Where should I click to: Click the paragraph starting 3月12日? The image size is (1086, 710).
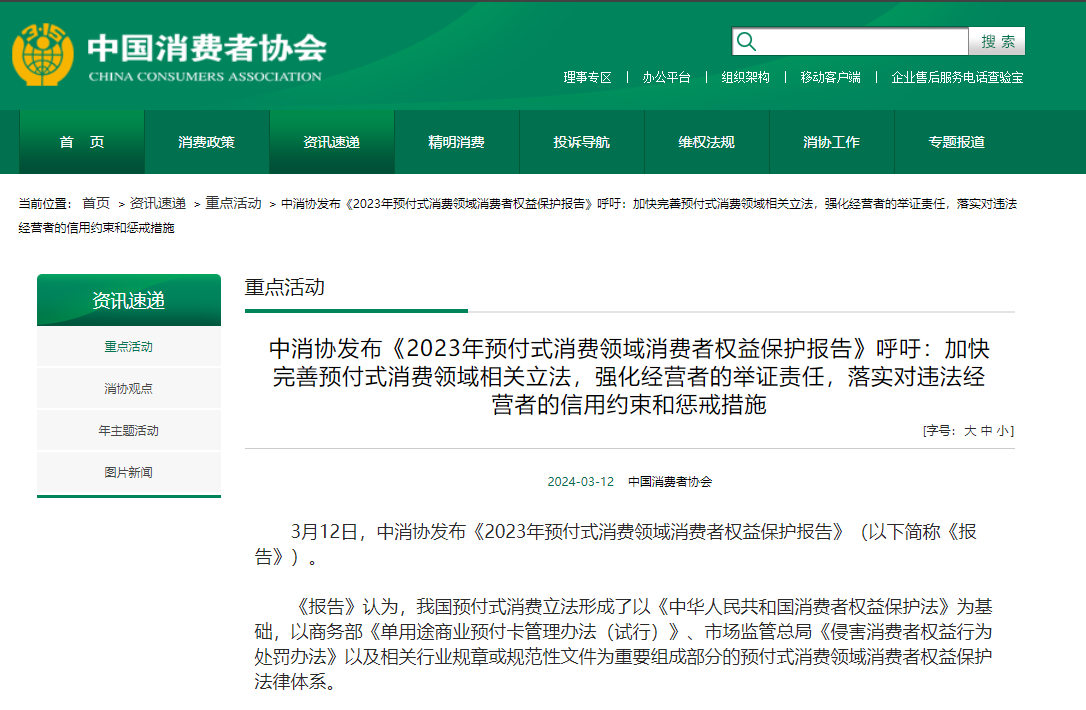tap(616, 544)
